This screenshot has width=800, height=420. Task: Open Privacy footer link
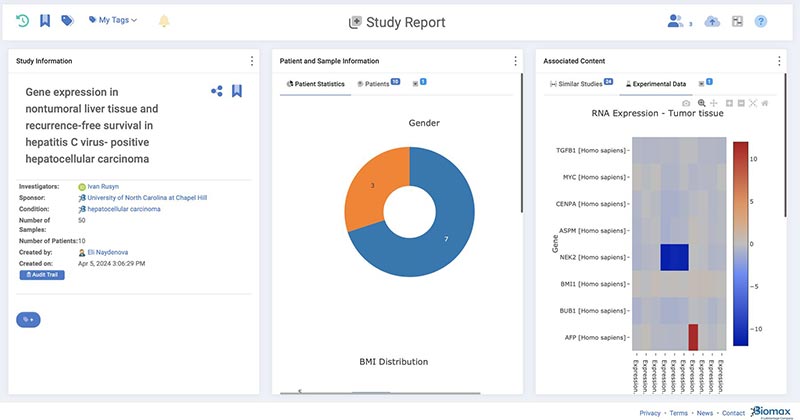point(649,413)
